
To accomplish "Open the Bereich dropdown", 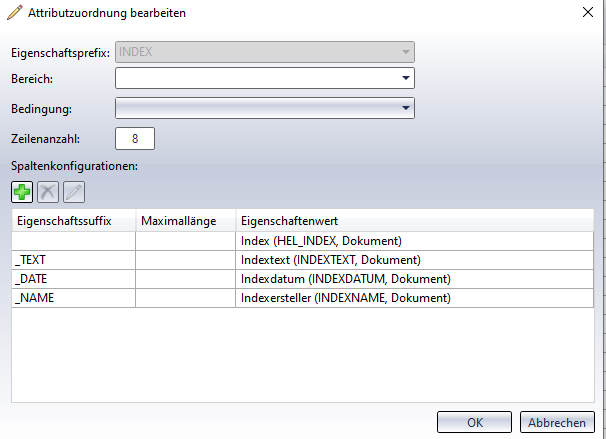I will click(406, 78).
